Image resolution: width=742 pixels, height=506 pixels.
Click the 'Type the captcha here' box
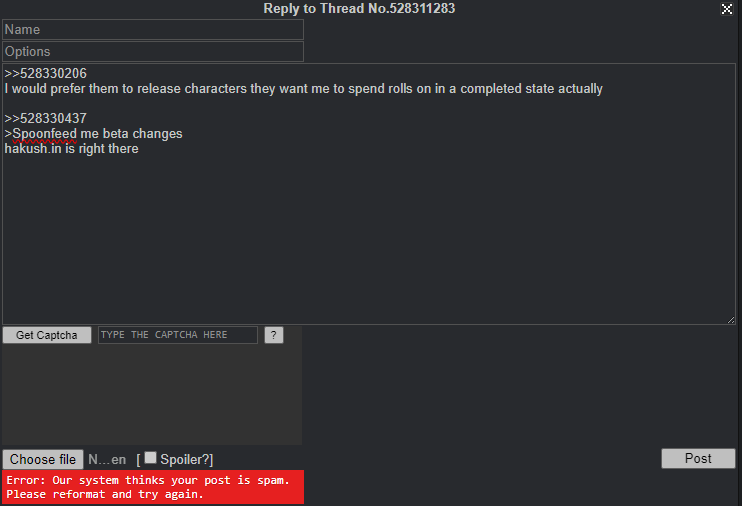(177, 335)
